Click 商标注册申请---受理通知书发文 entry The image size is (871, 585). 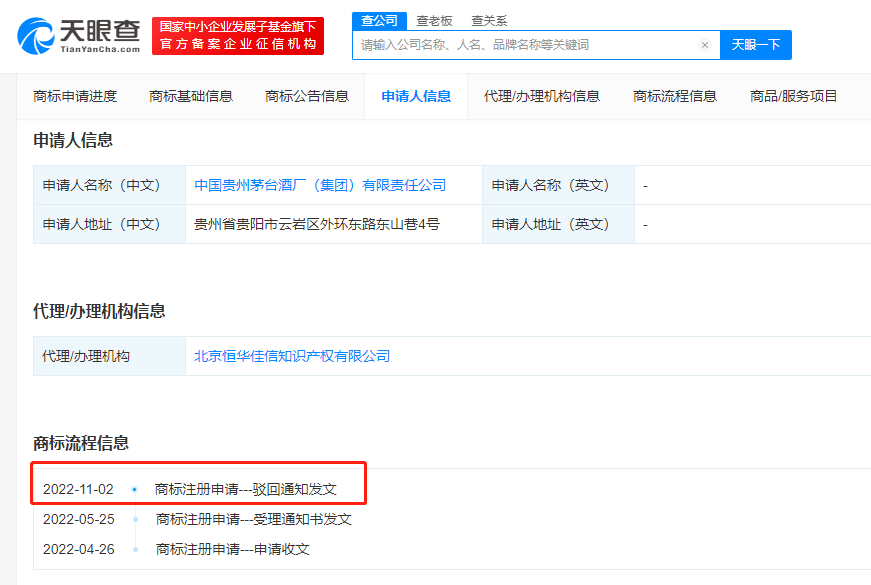(254, 519)
